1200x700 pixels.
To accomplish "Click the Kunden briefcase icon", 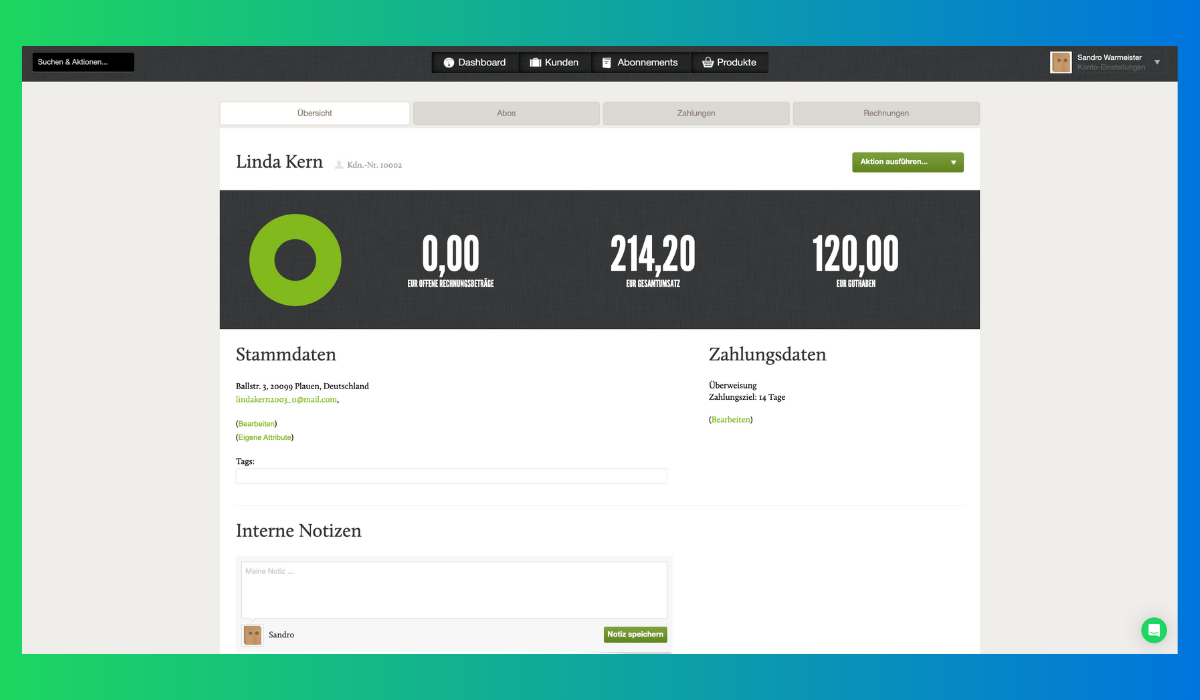I will [x=535, y=62].
